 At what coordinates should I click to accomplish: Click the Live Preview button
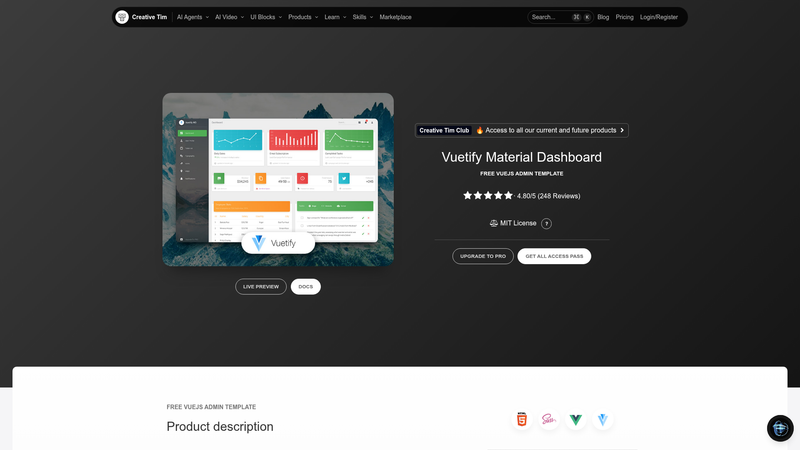261,287
